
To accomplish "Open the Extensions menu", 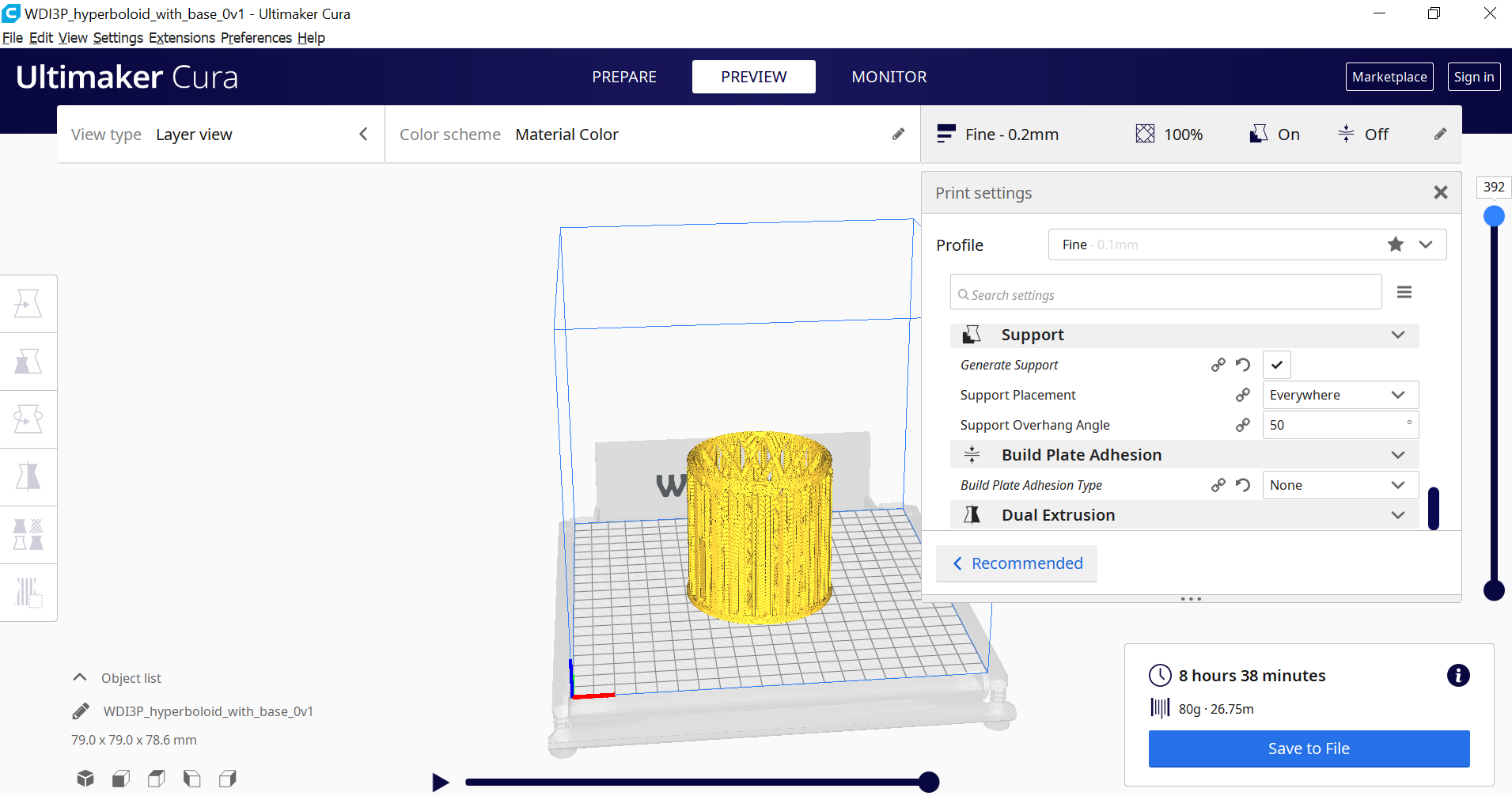I will pyautogui.click(x=182, y=38).
